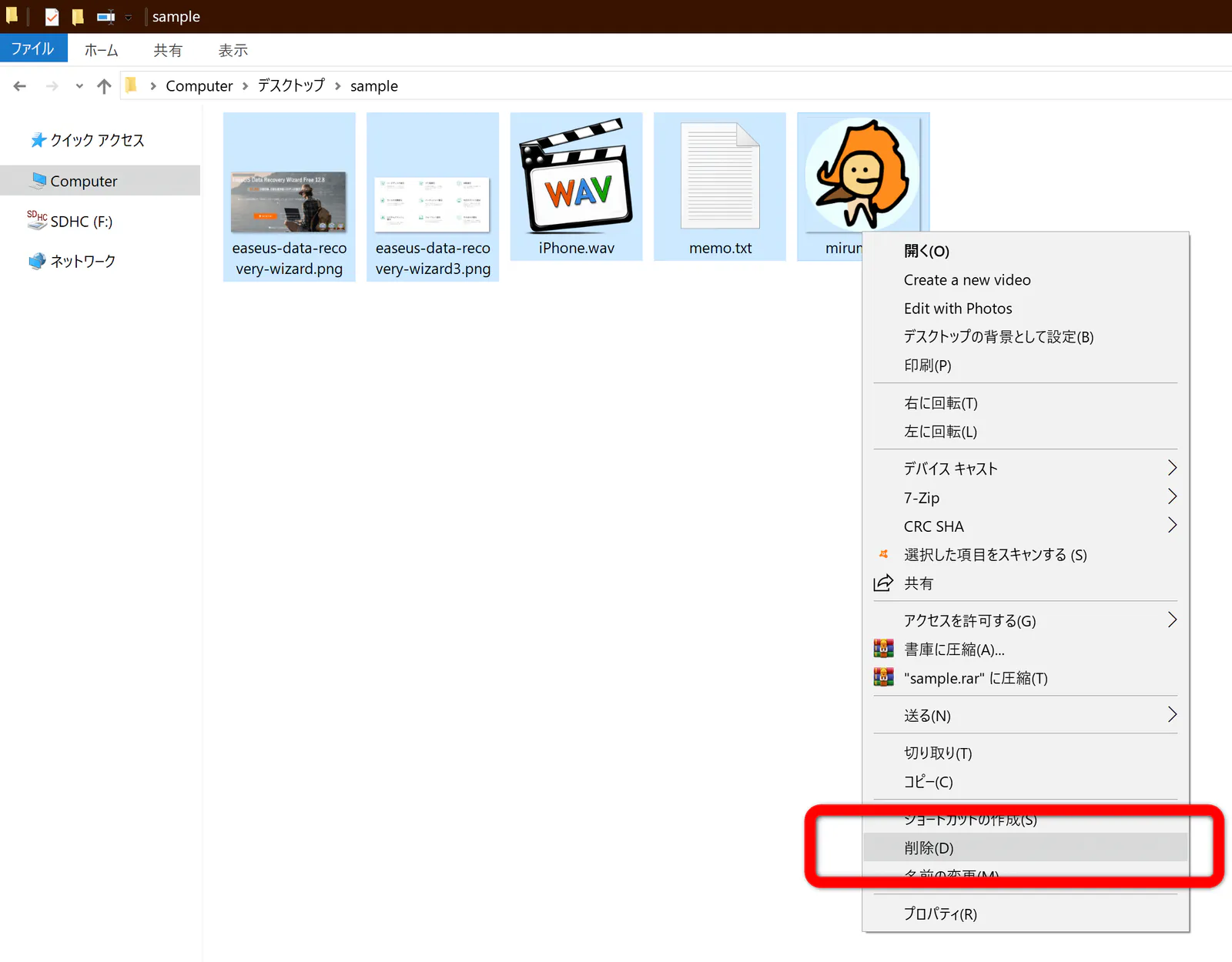The width and height of the screenshot is (1232, 962).
Task: Select the orange character image file thumbnail
Action: (863, 175)
